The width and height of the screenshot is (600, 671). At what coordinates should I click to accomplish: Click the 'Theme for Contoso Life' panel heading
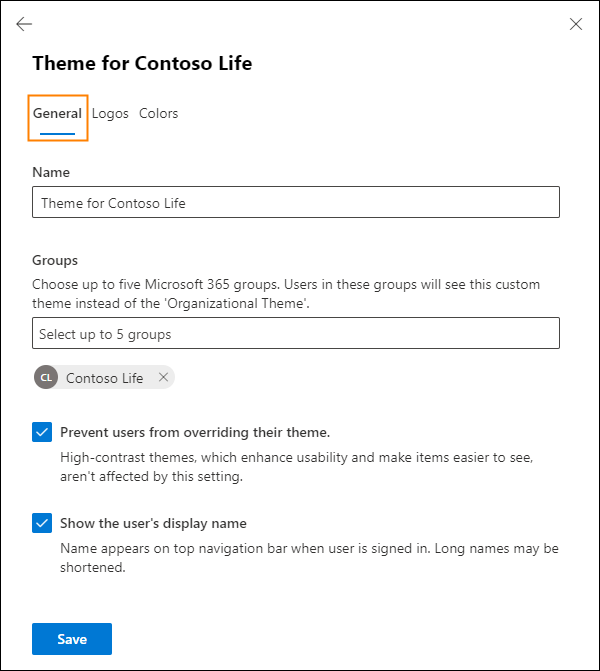(x=142, y=64)
